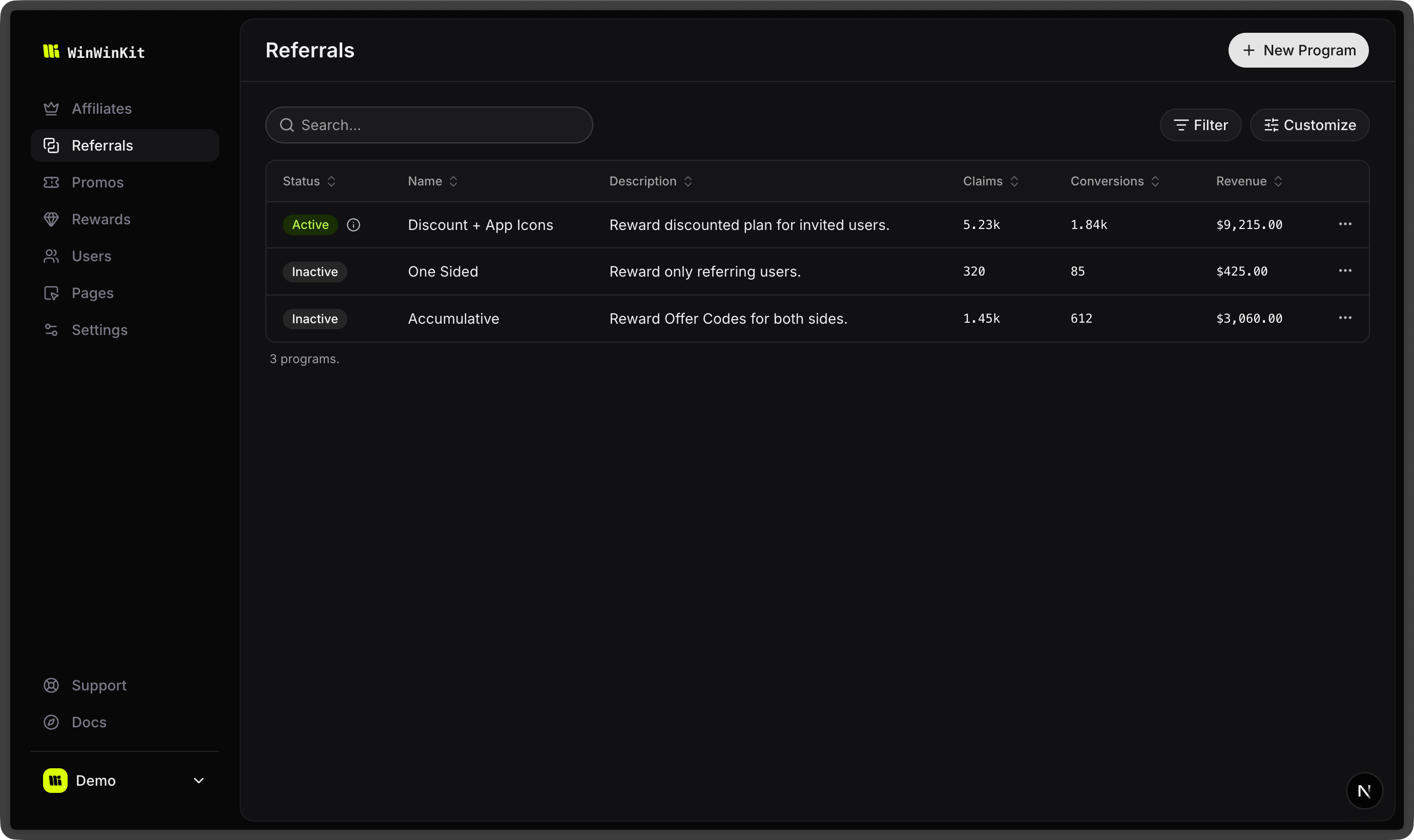Click the '3 programs.' footer text

(304, 359)
